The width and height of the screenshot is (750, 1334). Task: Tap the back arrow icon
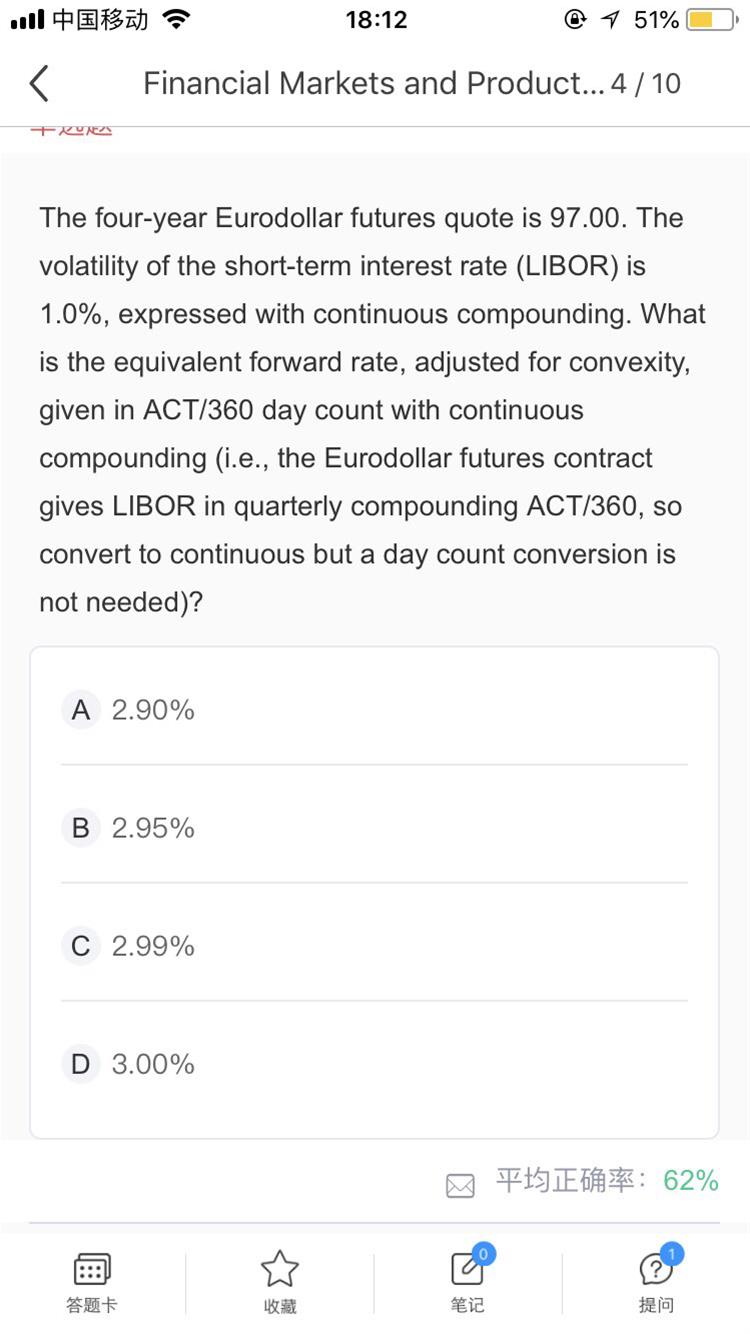[39, 83]
